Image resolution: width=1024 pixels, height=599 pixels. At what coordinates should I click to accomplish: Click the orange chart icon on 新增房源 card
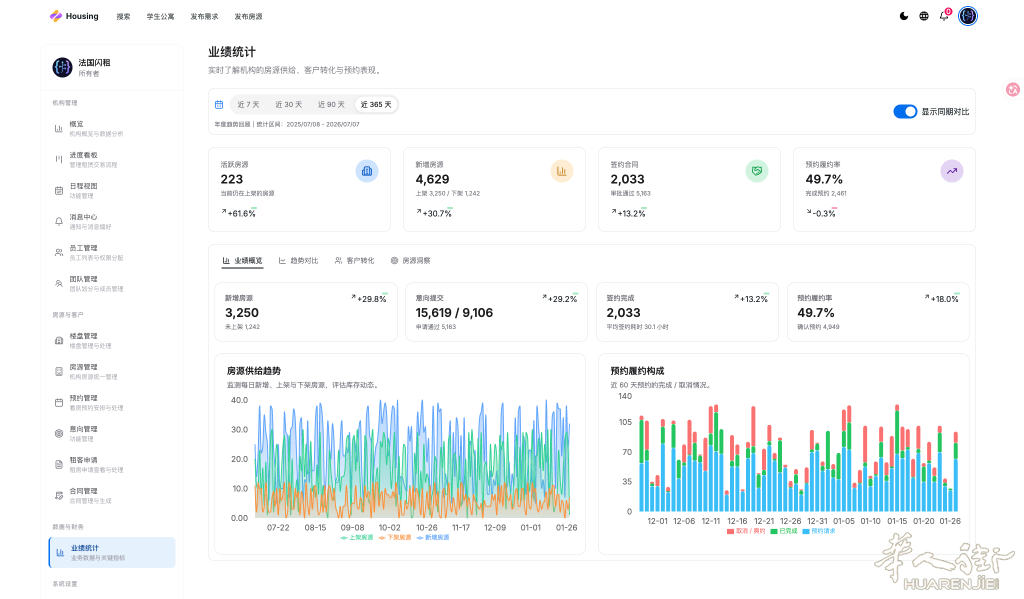[x=562, y=171]
